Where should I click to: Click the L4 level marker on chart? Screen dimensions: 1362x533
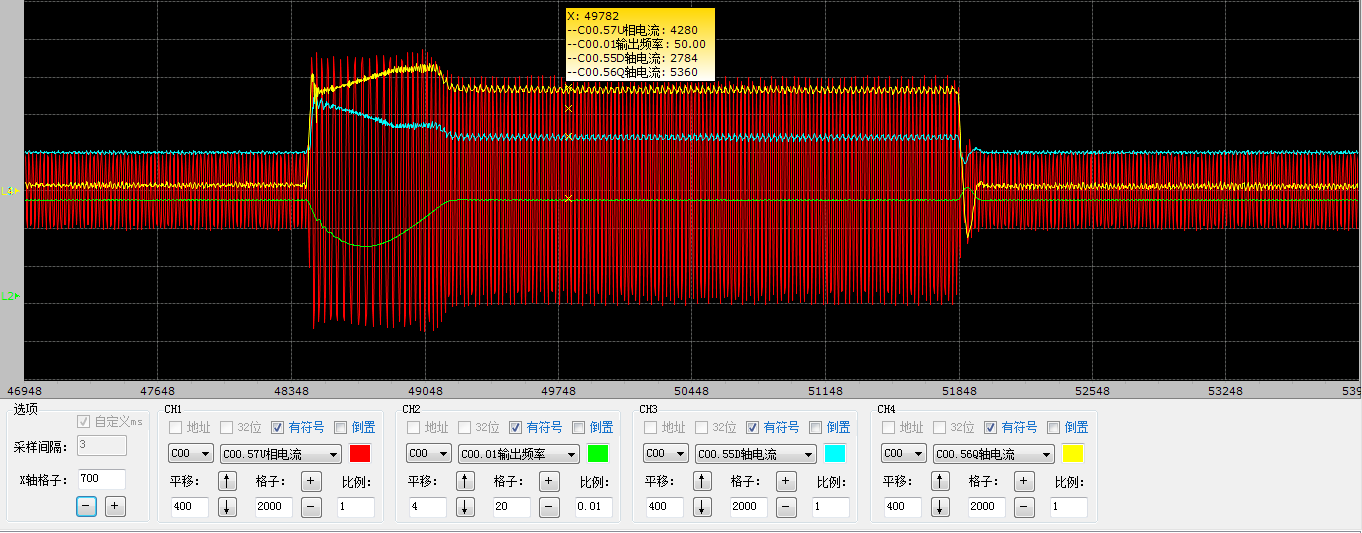(x=10, y=190)
